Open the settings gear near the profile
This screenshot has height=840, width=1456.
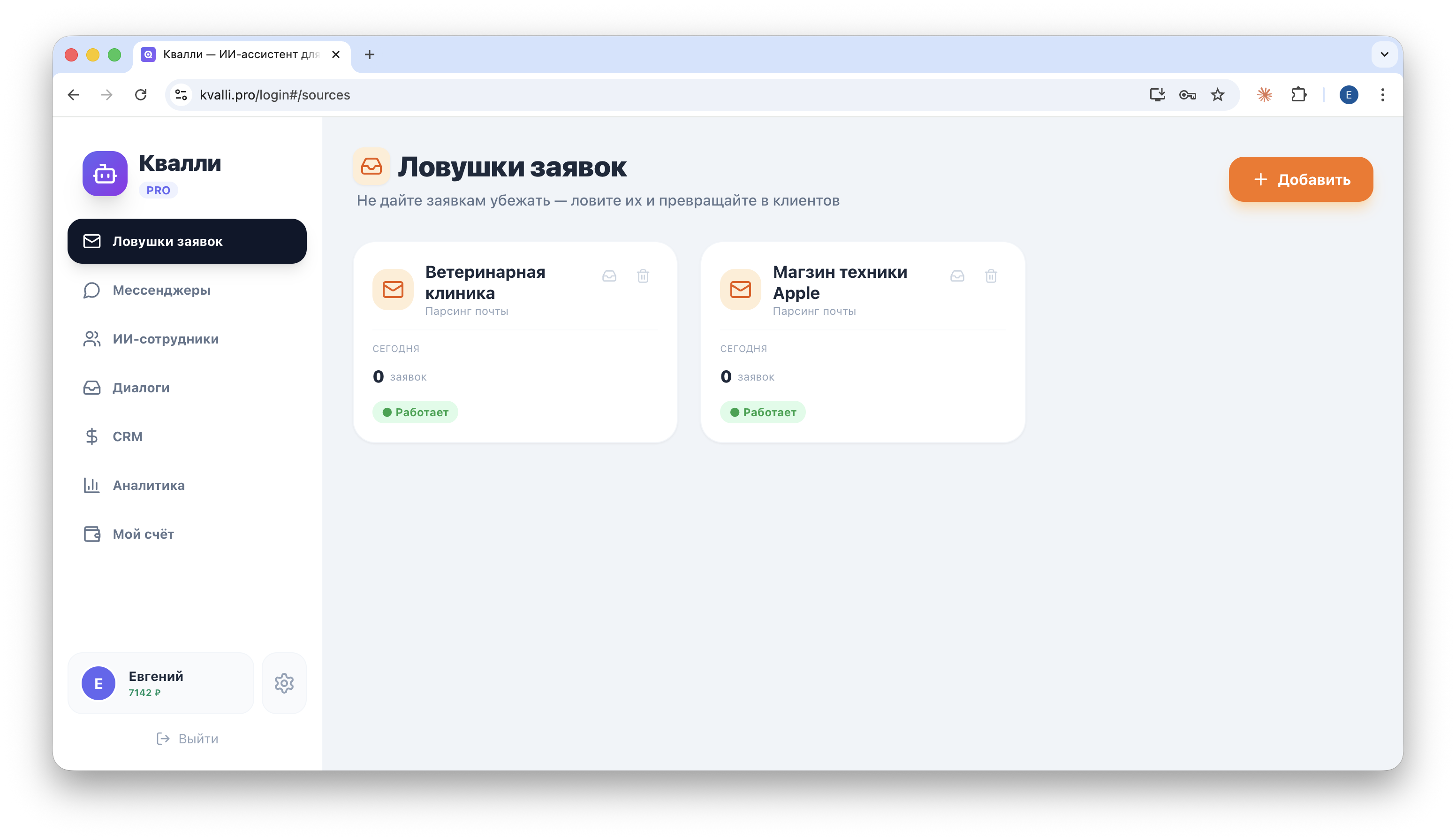284,683
